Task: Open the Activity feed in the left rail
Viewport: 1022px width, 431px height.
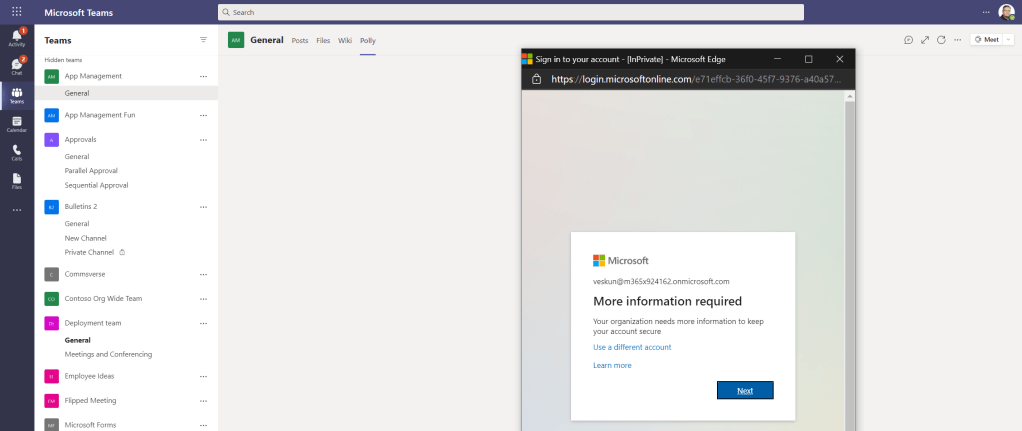Action: (17, 37)
